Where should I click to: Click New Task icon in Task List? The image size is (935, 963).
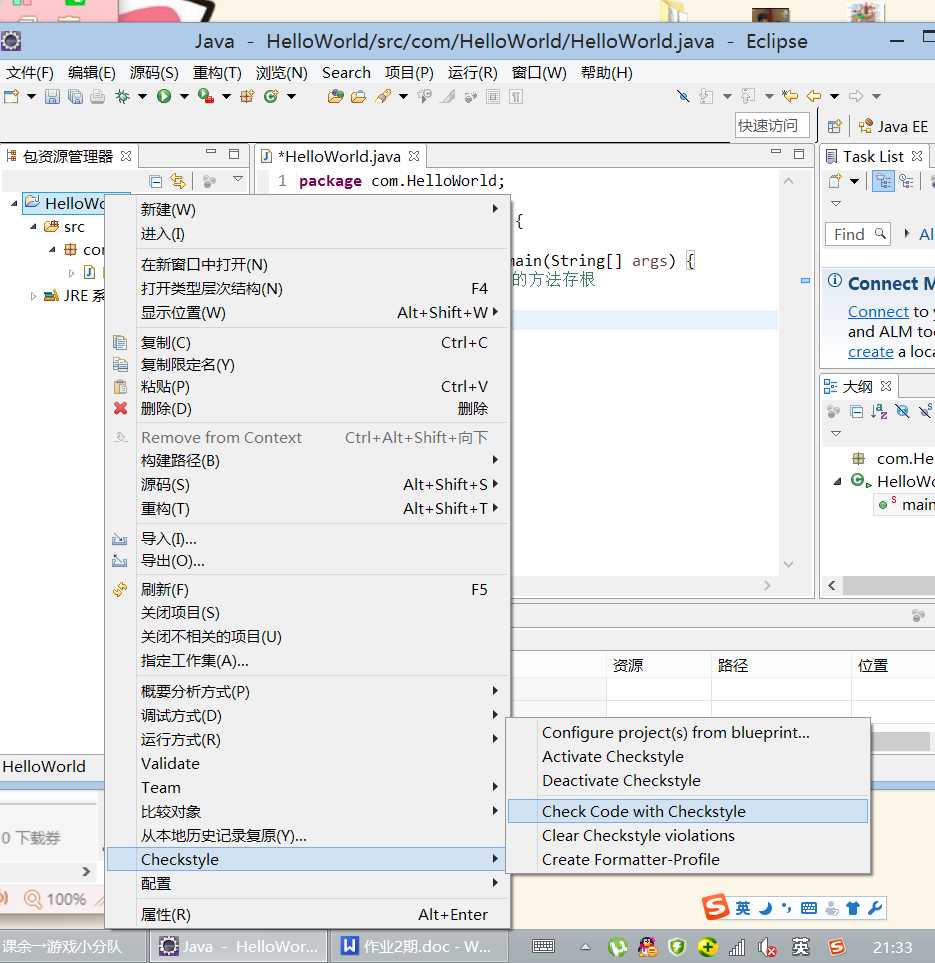point(835,181)
